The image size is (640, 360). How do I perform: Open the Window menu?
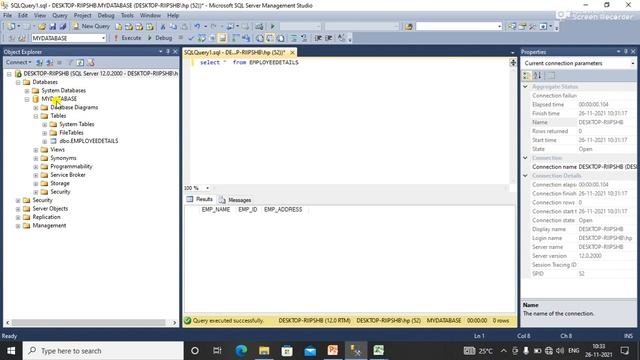click(x=150, y=16)
